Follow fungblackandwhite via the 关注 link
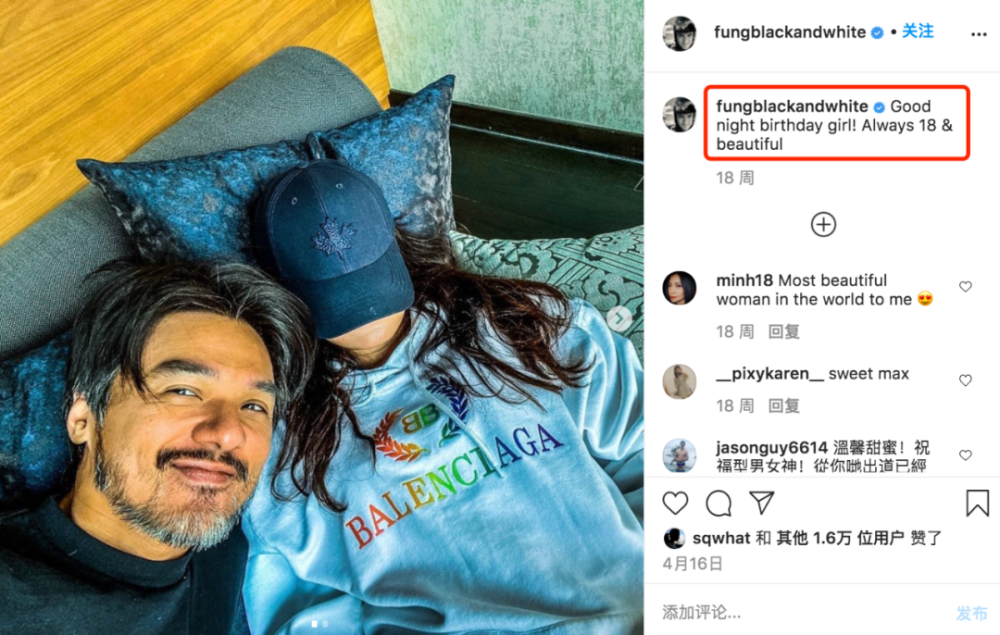Viewport: 1000px width, 635px height. (x=918, y=31)
